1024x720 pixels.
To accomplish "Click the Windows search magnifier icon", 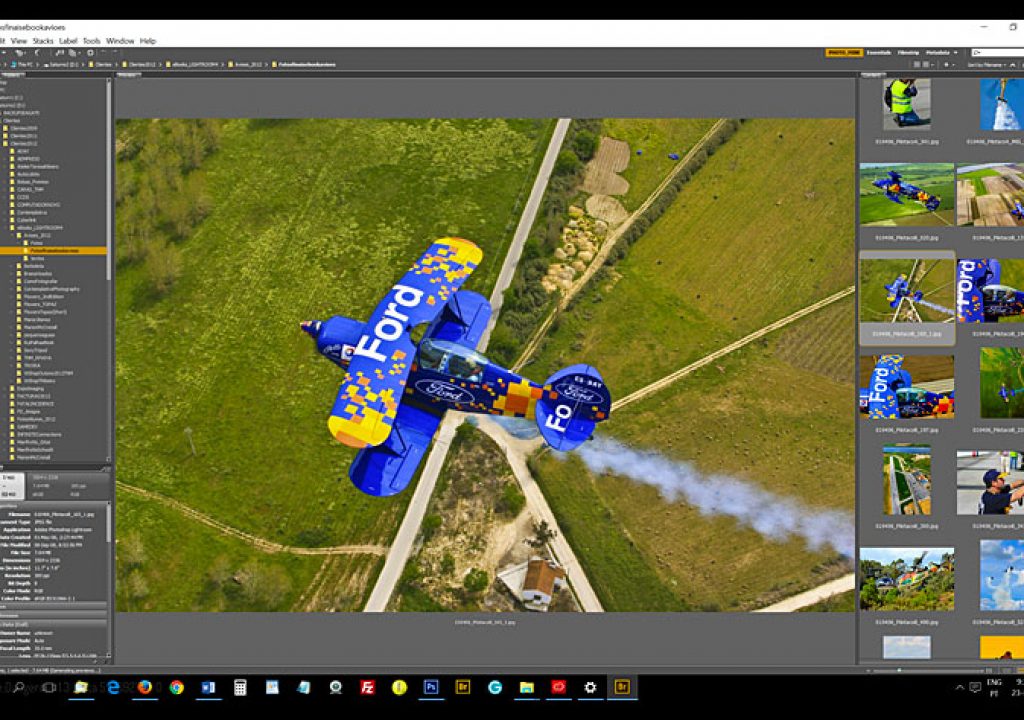I will [19, 687].
